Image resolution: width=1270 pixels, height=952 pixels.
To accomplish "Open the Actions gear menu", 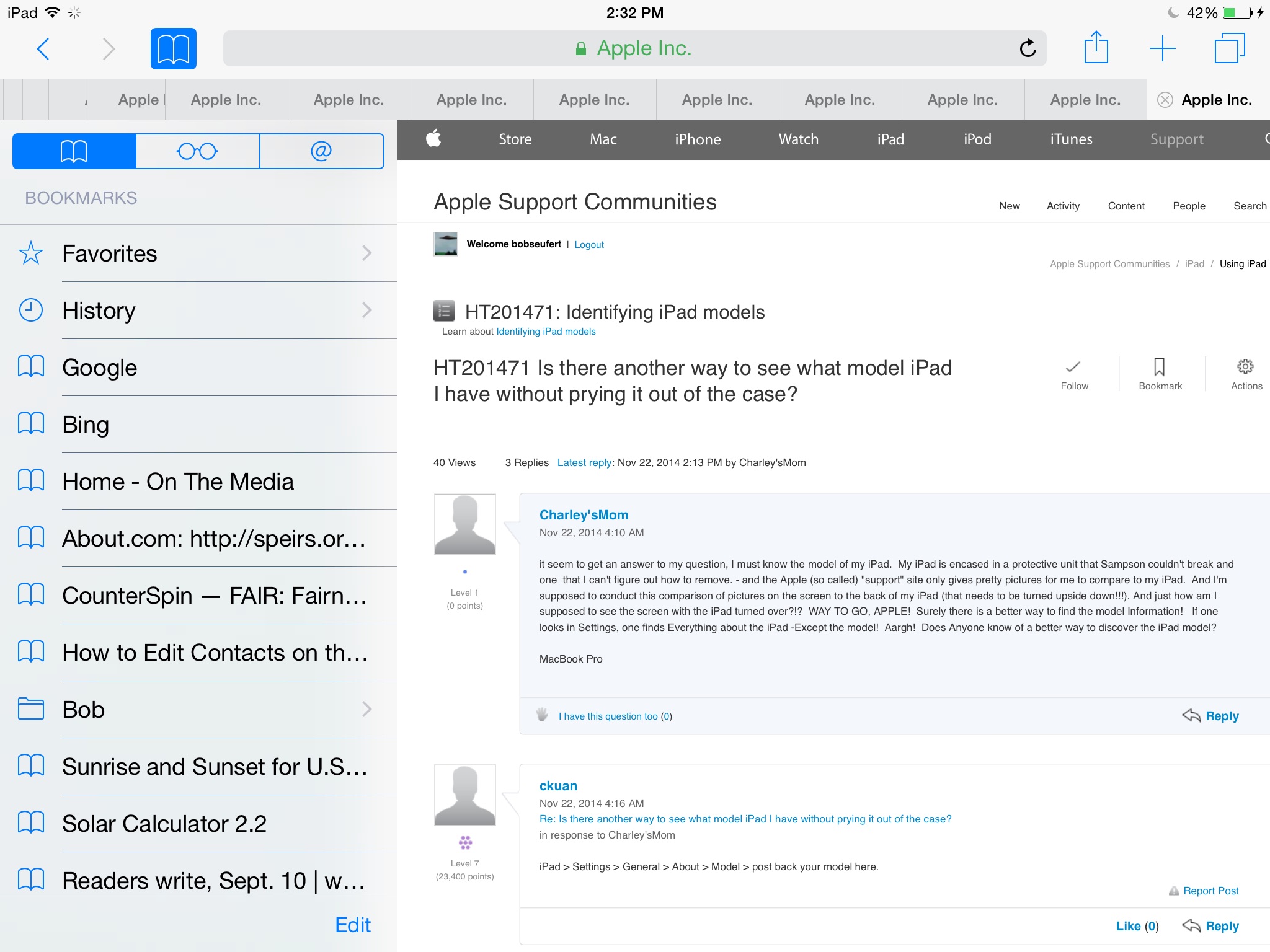I will click(x=1245, y=374).
